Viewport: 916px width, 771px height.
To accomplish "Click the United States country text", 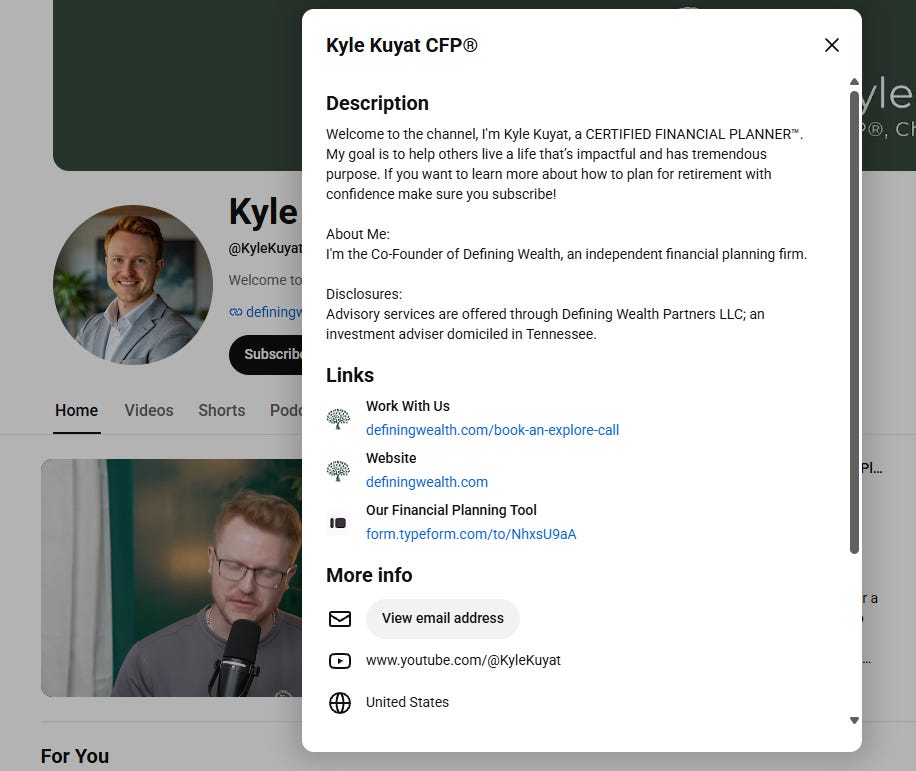I will [407, 702].
